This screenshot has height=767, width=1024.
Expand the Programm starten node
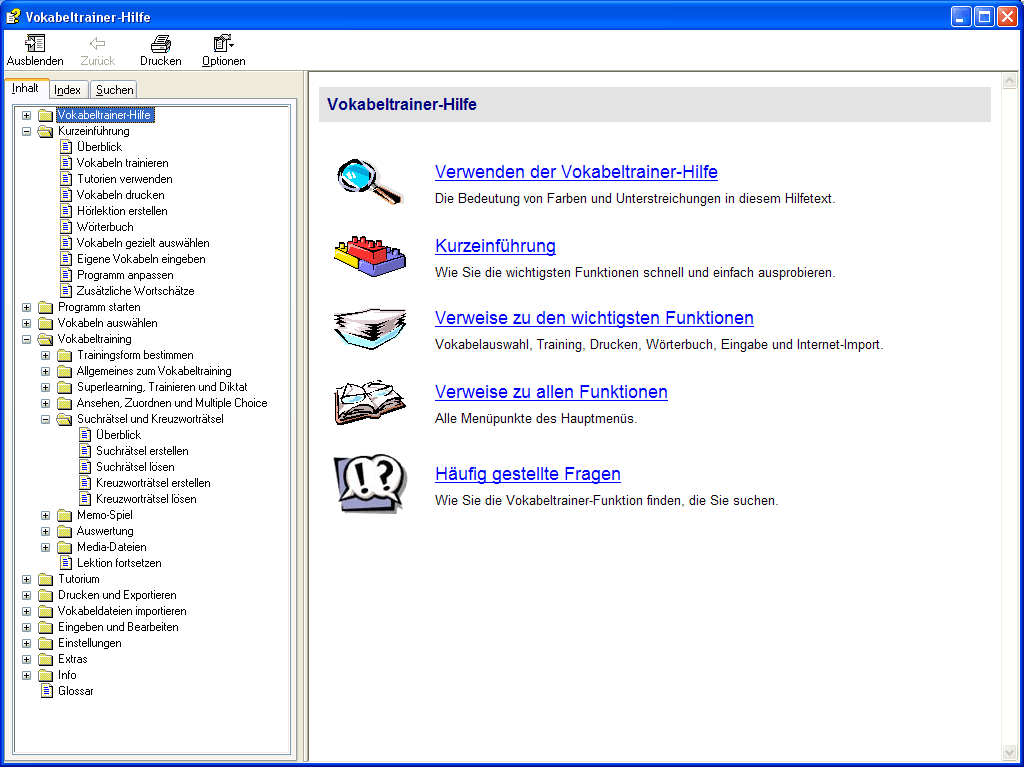click(x=26, y=307)
